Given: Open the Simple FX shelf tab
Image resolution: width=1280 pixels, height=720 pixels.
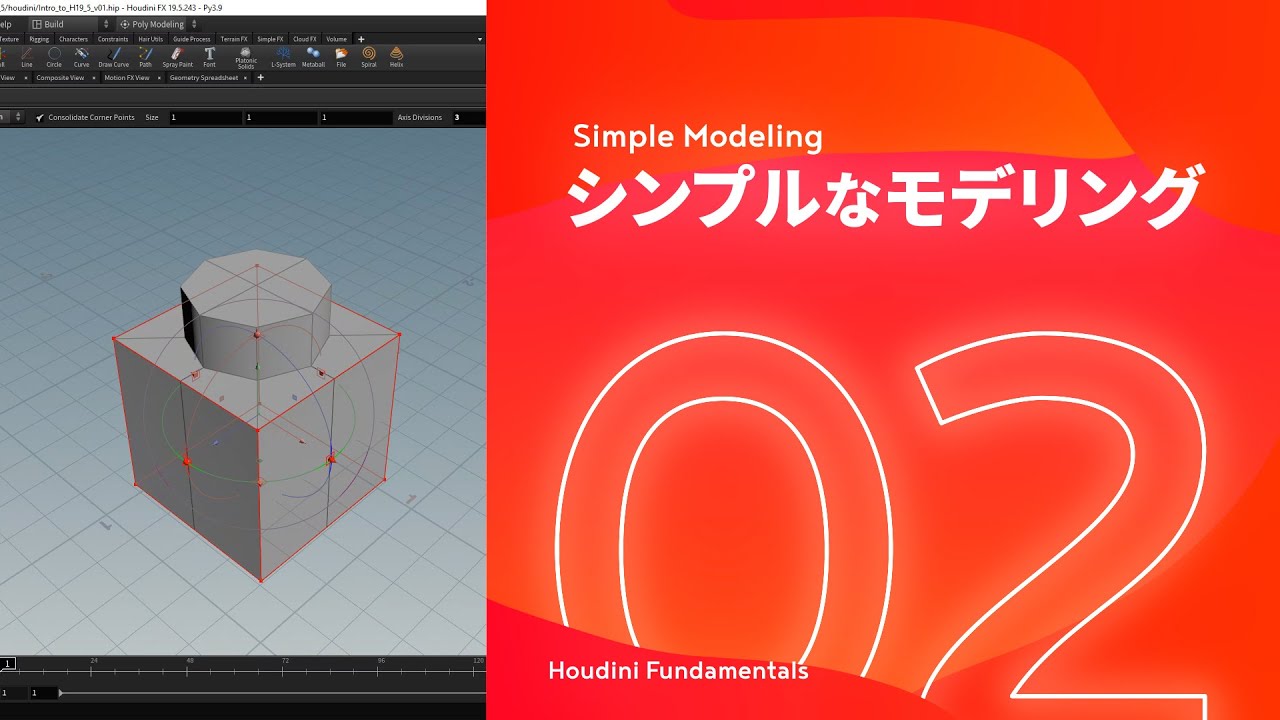Looking at the screenshot, I should pyautogui.click(x=270, y=39).
